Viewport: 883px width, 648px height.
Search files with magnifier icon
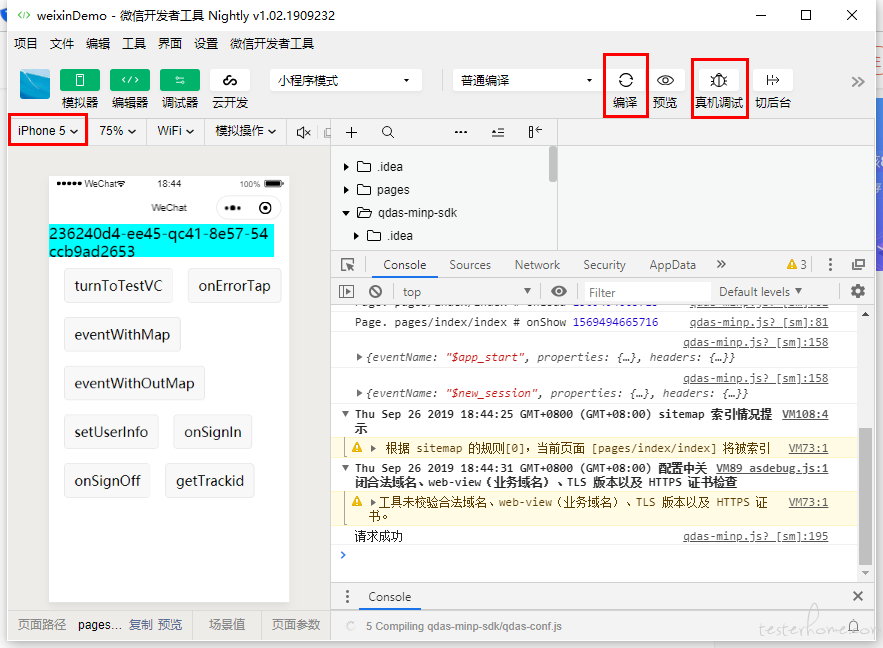[387, 132]
